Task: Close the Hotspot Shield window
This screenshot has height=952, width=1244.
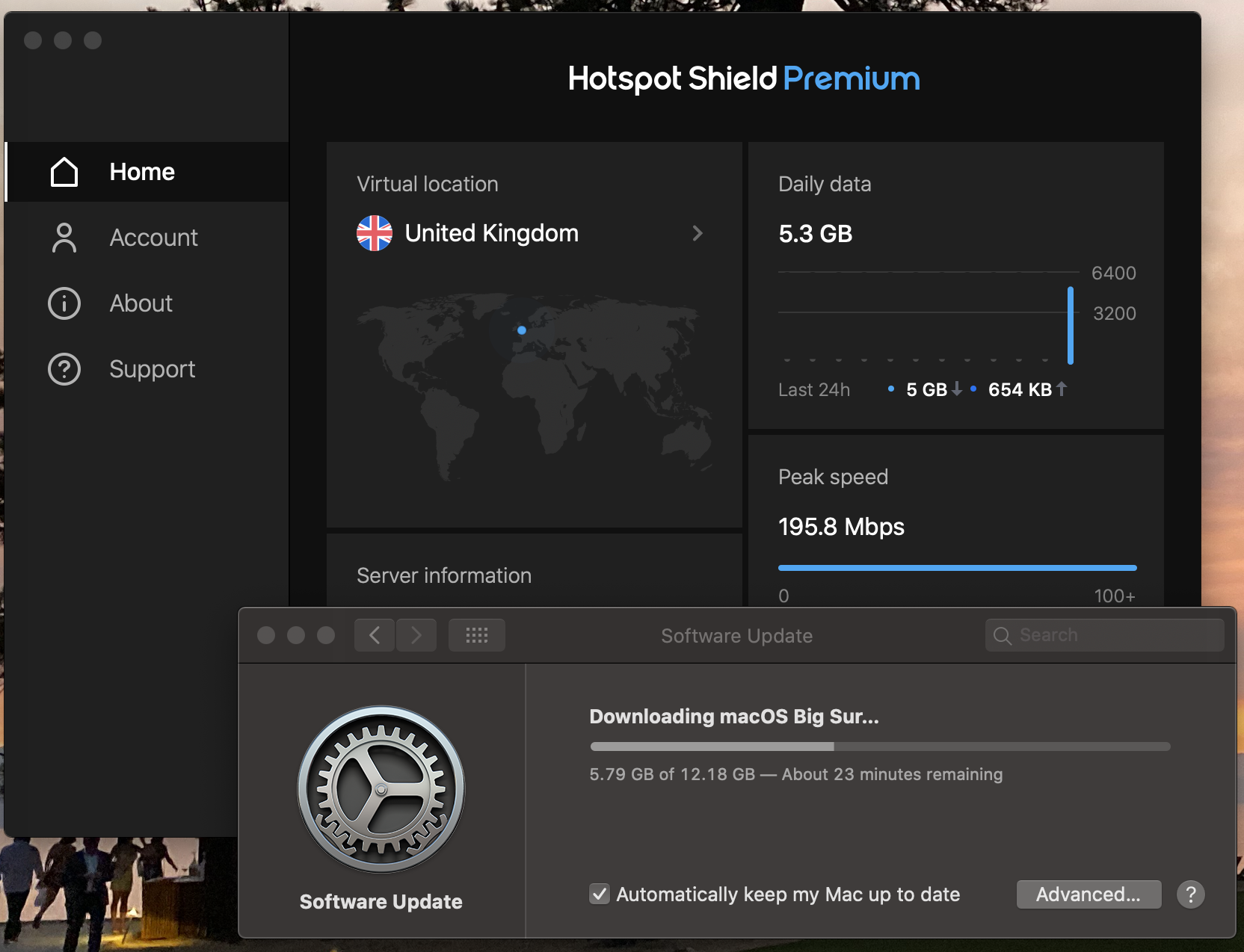Action: pyautogui.click(x=33, y=40)
